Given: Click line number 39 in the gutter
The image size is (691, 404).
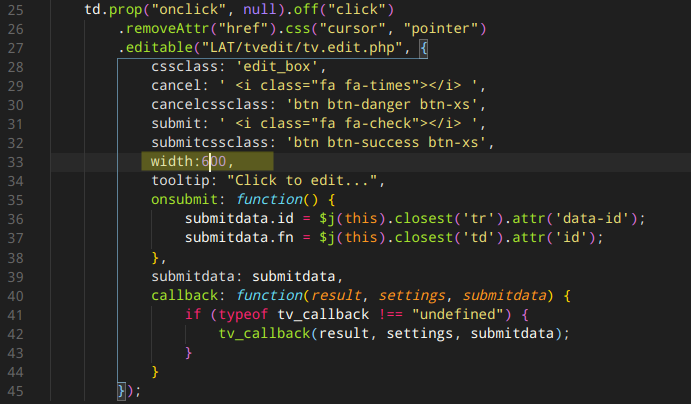Looking at the screenshot, I should [15, 277].
